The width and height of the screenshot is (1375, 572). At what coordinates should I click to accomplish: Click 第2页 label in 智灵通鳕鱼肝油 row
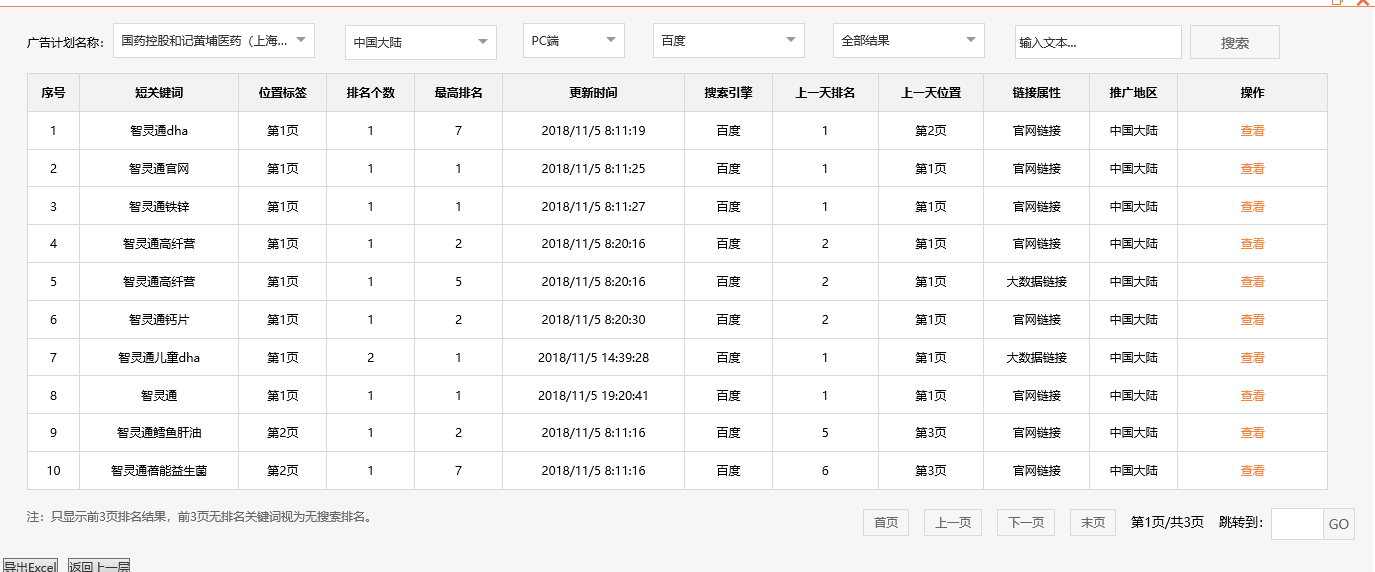(x=283, y=433)
